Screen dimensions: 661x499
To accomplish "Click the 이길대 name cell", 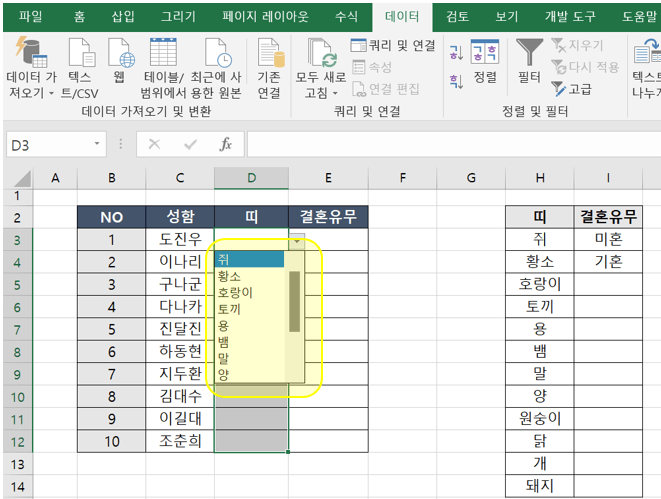I will [180, 419].
